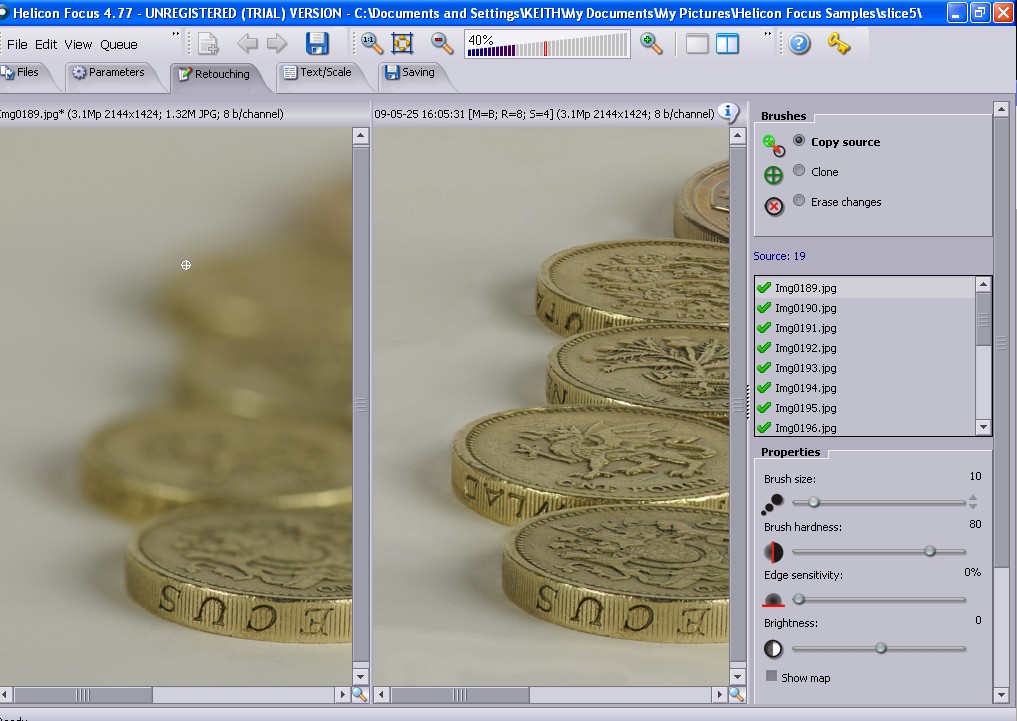Click the yellow registration key icon
Viewport: 1017px width, 721px height.
coord(839,44)
